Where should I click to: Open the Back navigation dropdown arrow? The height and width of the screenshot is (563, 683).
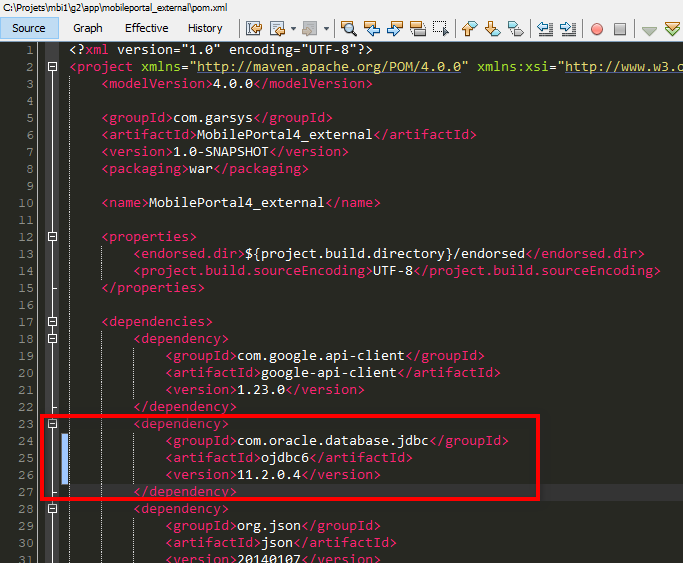click(x=294, y=29)
